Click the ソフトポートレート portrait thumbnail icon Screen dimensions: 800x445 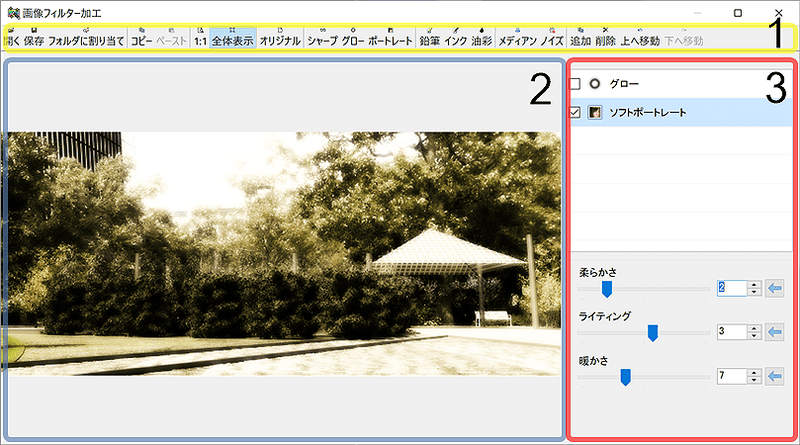coord(595,112)
